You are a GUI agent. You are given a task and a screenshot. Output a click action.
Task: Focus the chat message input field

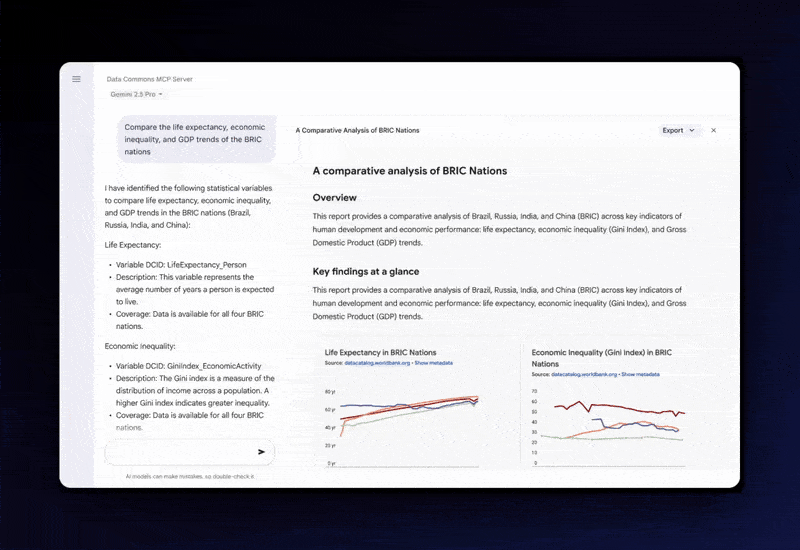click(178, 452)
